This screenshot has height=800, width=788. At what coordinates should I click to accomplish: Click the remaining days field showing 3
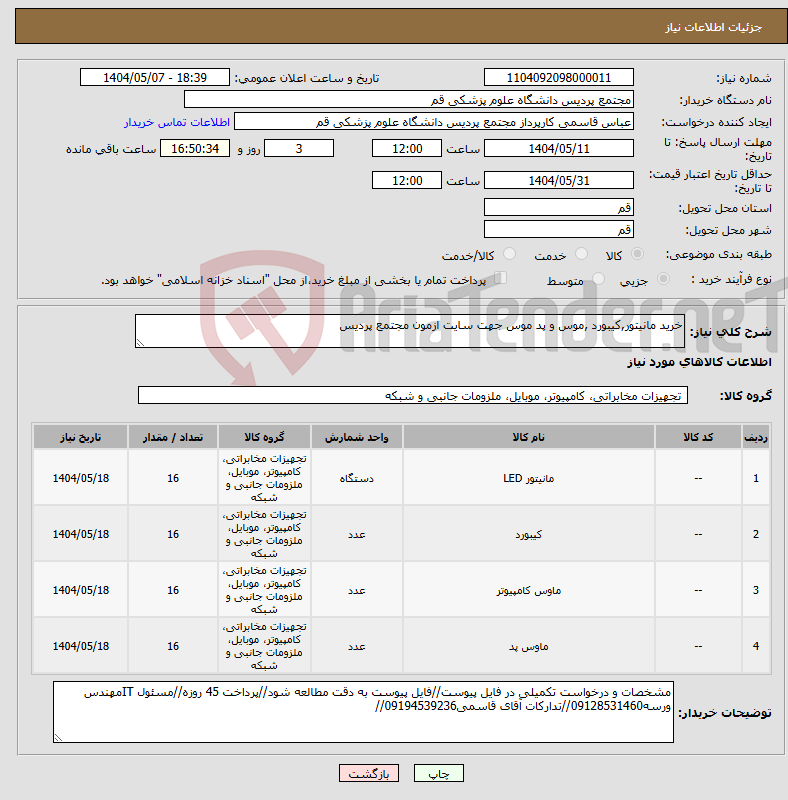299,148
